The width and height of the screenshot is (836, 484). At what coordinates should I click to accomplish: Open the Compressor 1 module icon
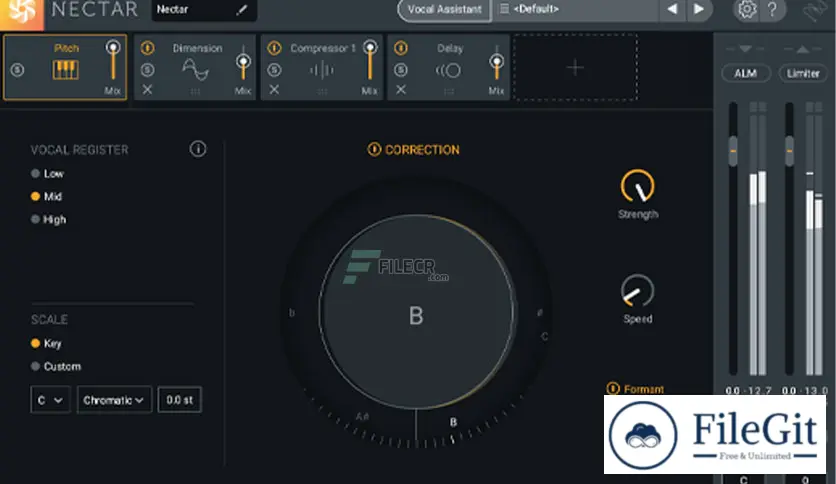pos(321,70)
